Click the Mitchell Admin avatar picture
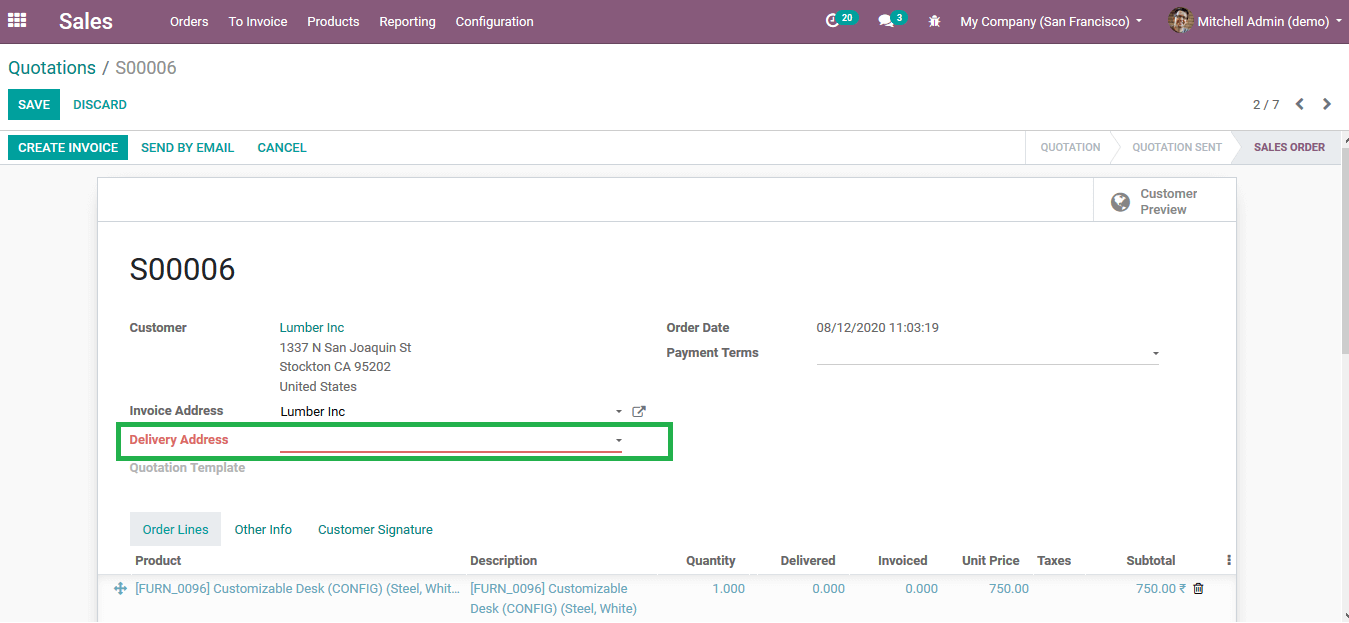1349x623 pixels. 1180,21
